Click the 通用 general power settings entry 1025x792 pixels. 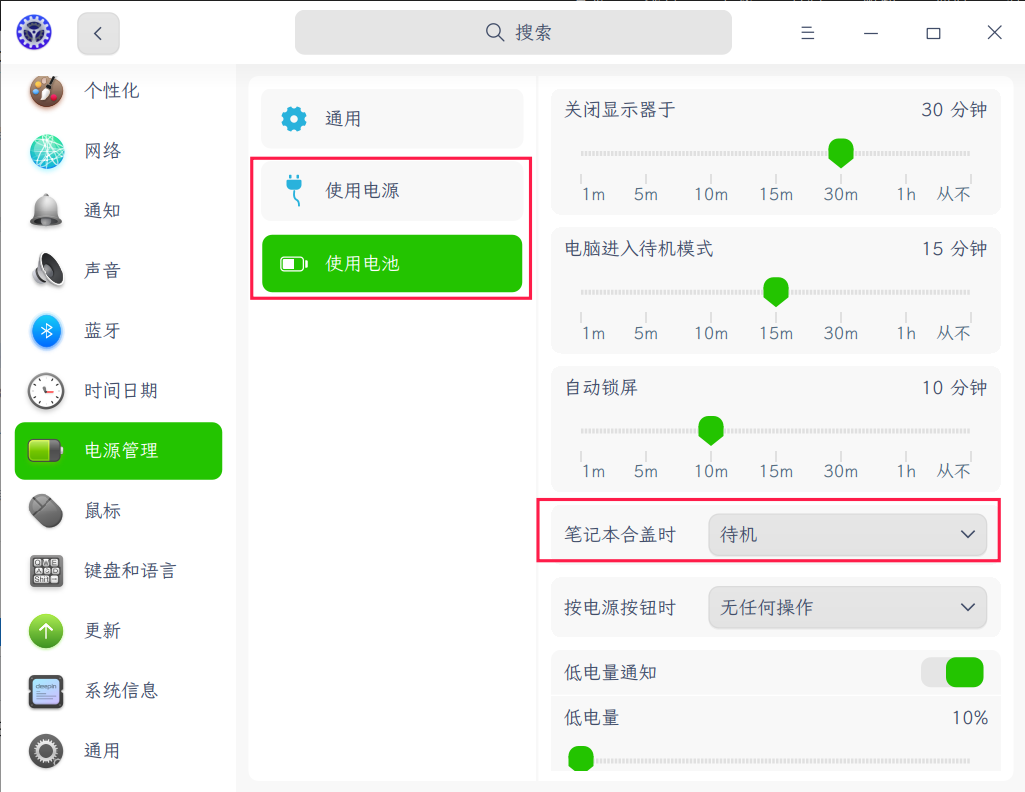tap(392, 117)
